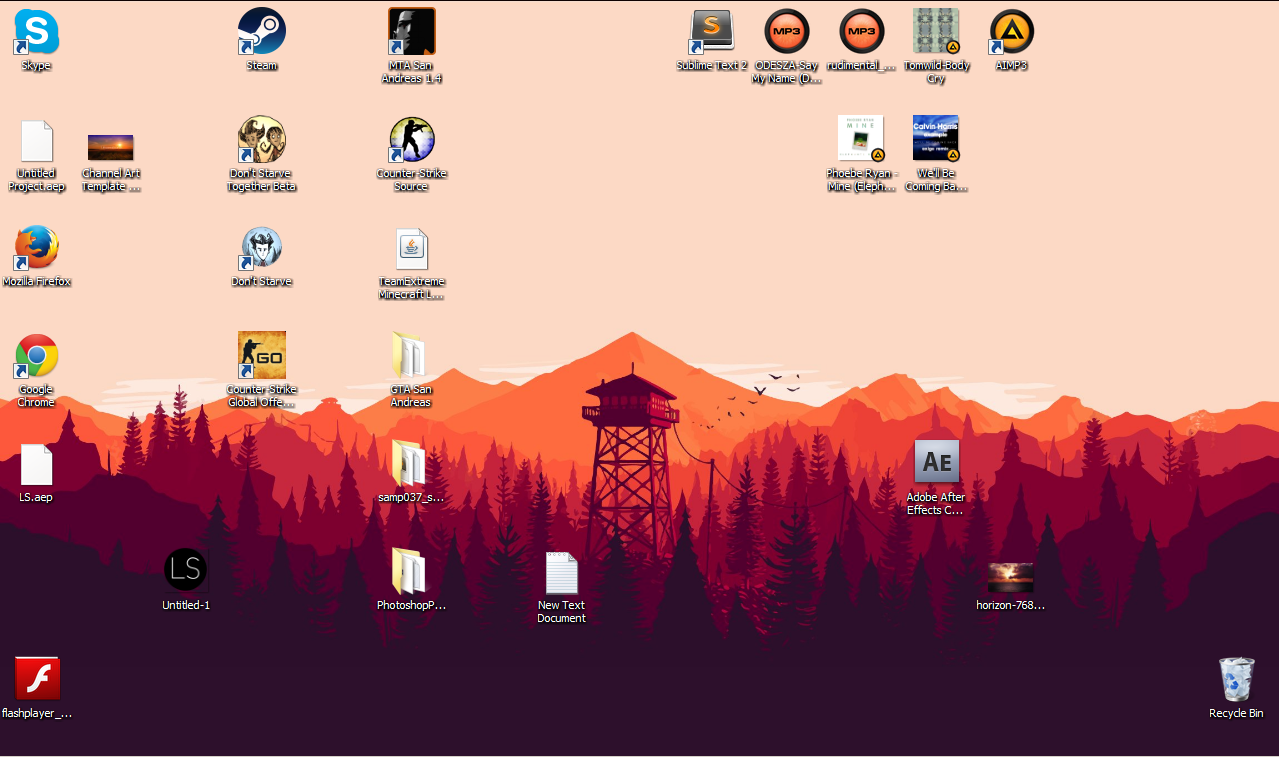Click the Counter-Strike Global Offensive icon

coord(262,356)
